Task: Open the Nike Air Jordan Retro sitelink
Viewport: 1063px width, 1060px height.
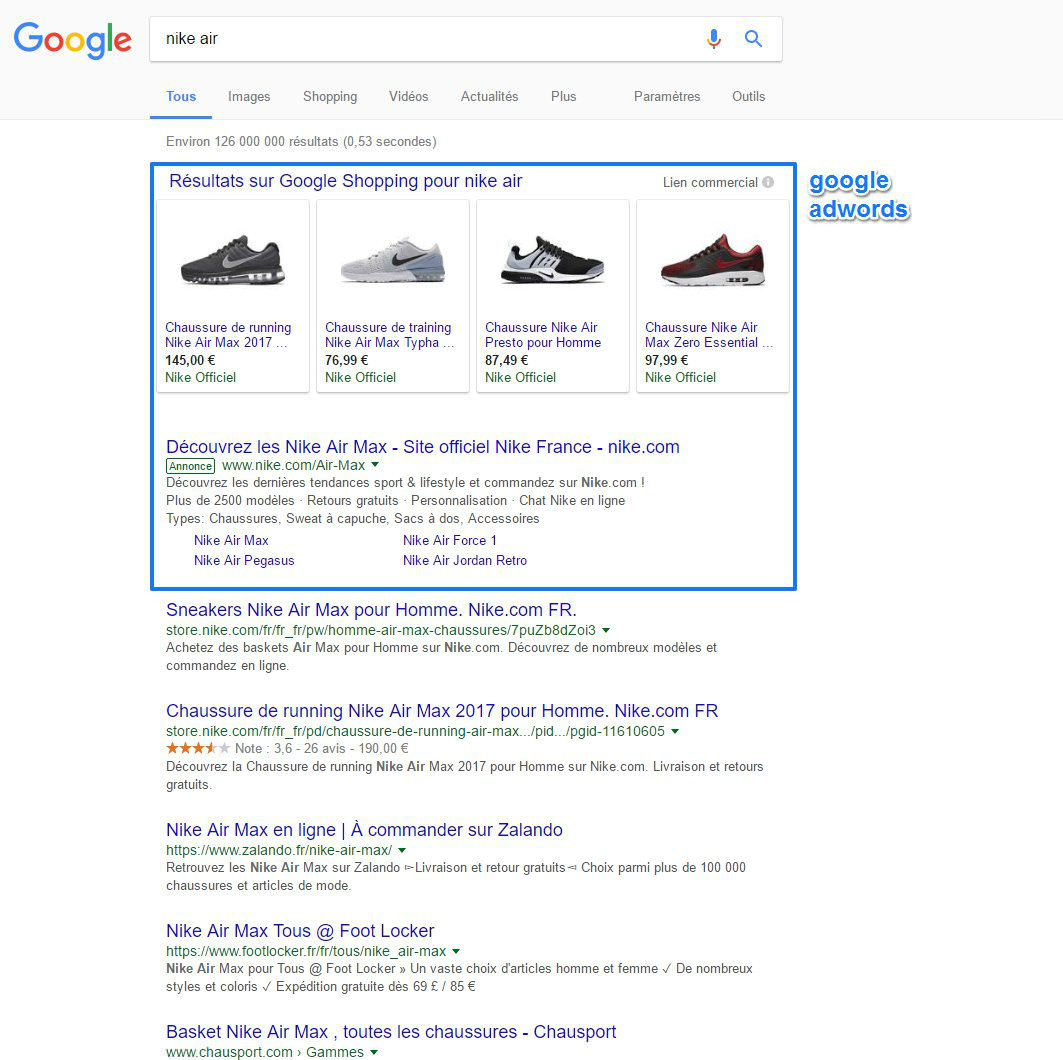Action: tap(465, 560)
